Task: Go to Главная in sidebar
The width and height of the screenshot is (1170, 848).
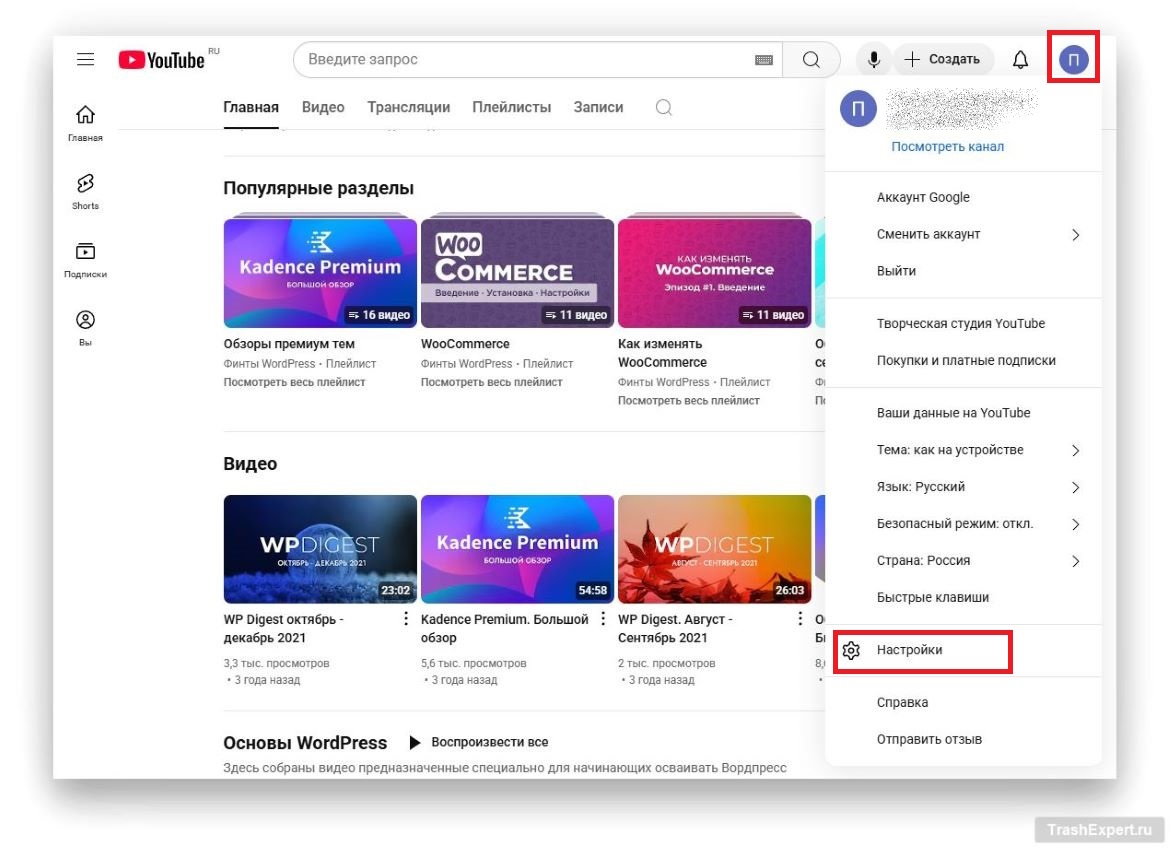Action: pyautogui.click(x=86, y=123)
